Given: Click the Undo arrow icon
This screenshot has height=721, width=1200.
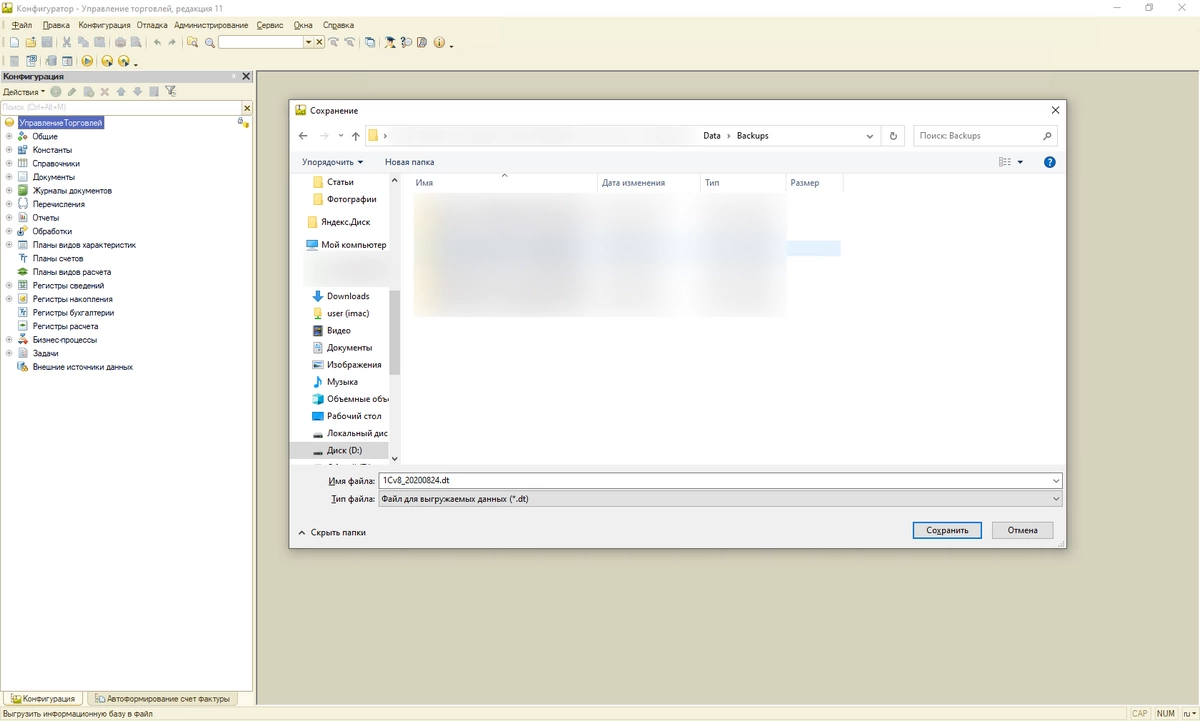Looking at the screenshot, I should 157,43.
